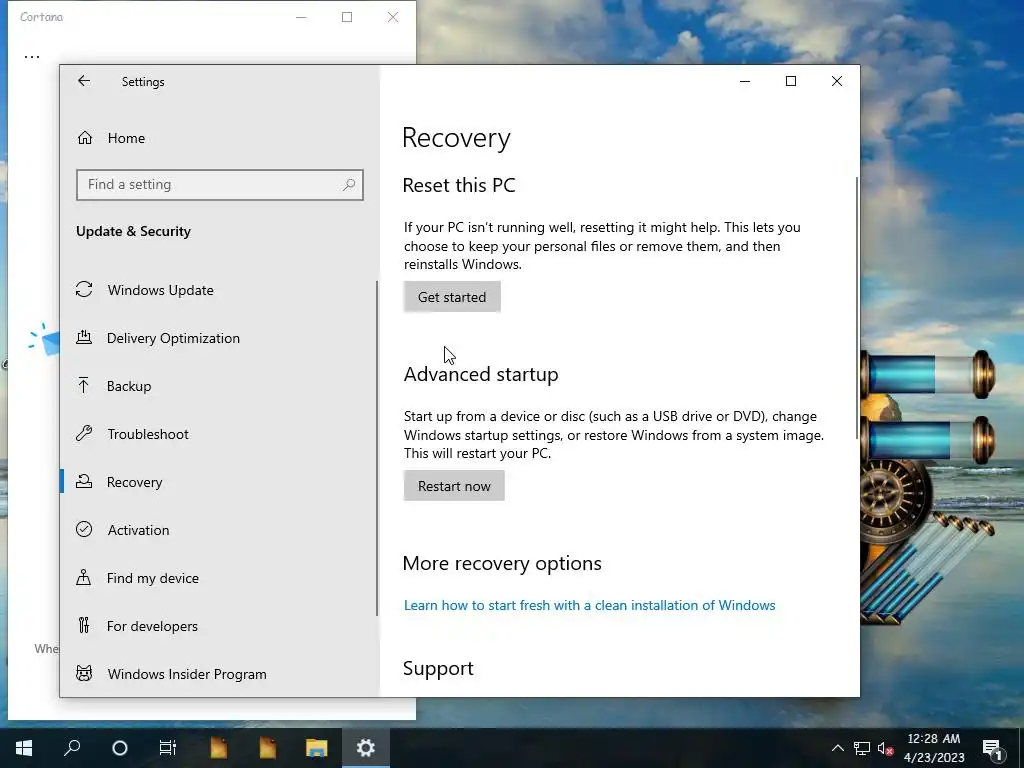Screen dimensions: 1024x768
Task: Click the Update & Security heading
Action: 133,231
